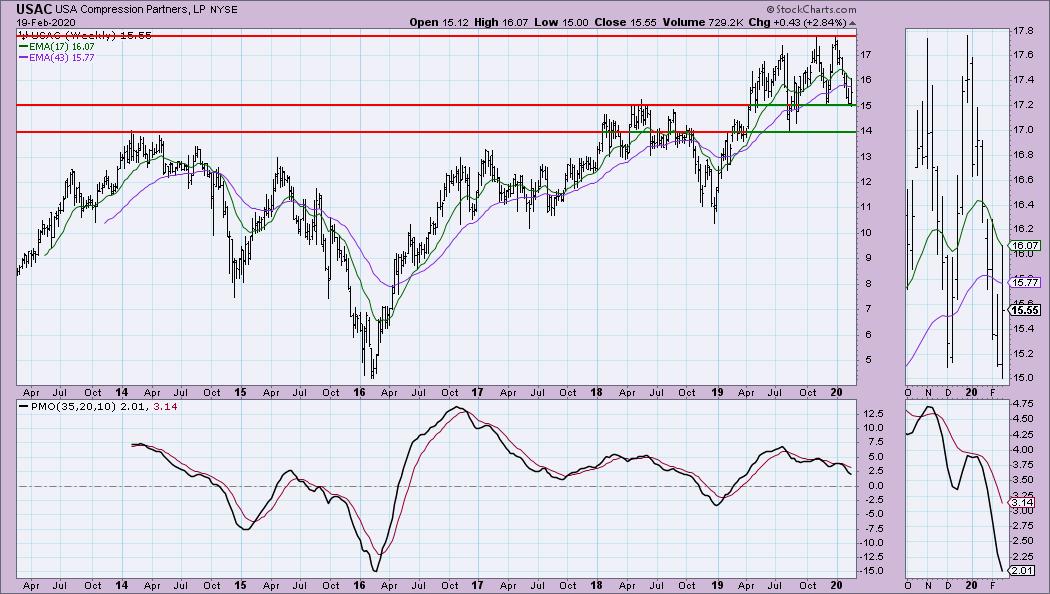Viewport: 1050px width, 594px height.
Task: Click the 14 price axis label on main chart
Action: [x=865, y=131]
